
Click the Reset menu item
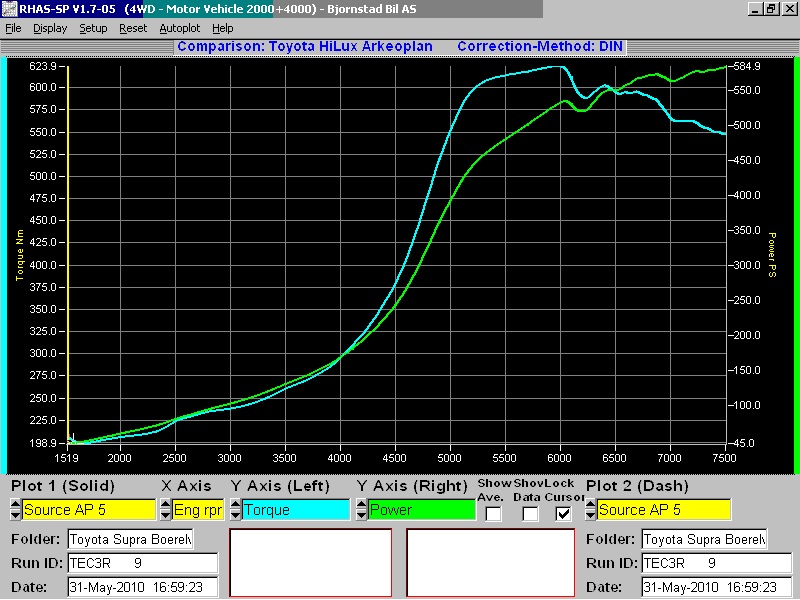tap(133, 28)
